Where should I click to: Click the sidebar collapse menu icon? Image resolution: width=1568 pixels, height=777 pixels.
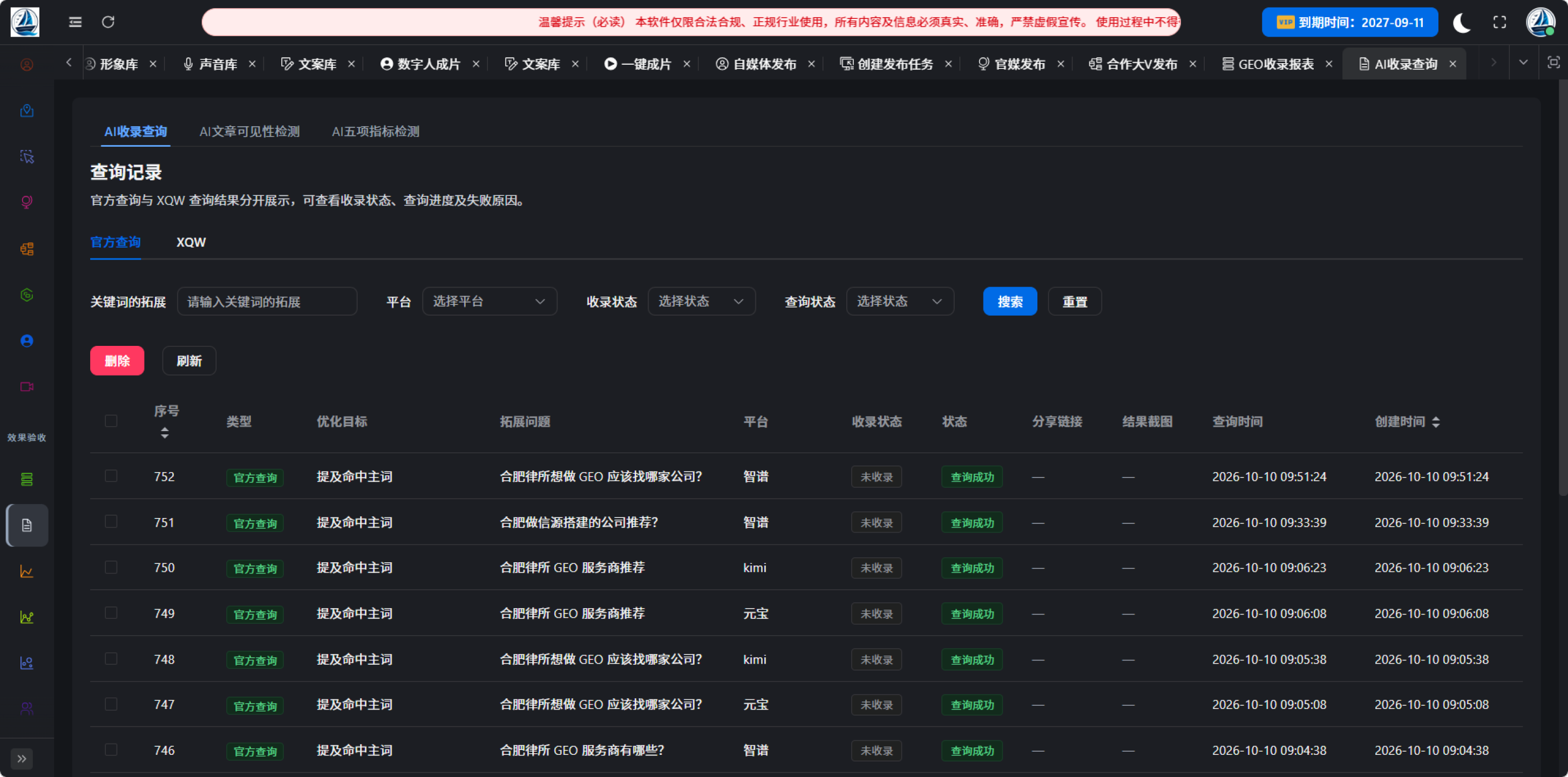pyautogui.click(x=76, y=23)
